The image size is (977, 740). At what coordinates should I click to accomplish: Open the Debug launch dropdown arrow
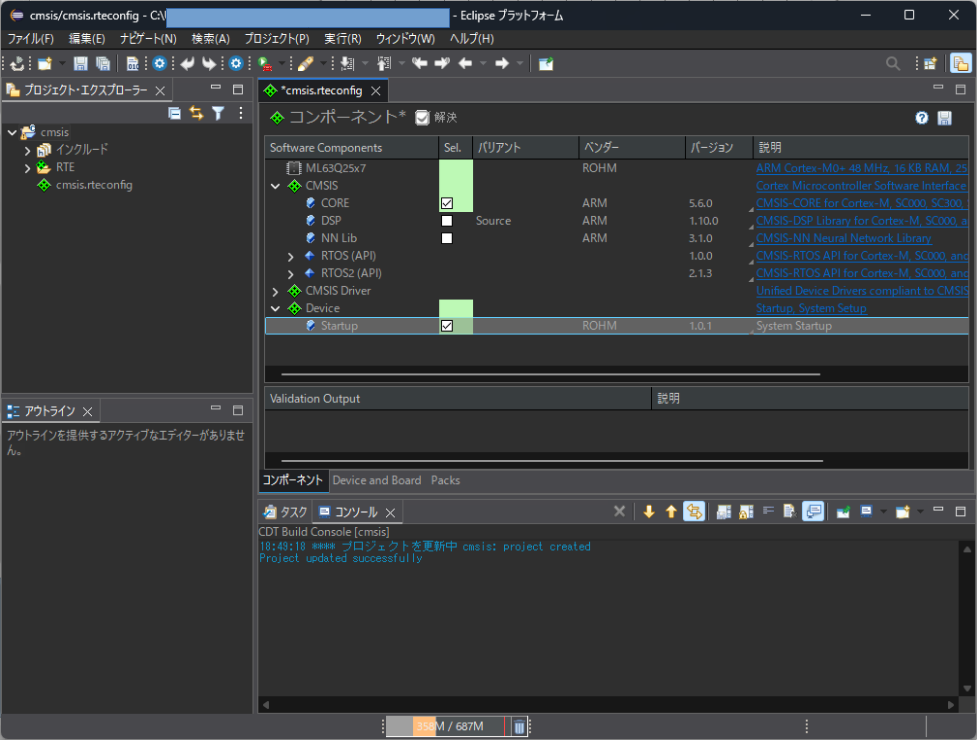tap(282, 64)
